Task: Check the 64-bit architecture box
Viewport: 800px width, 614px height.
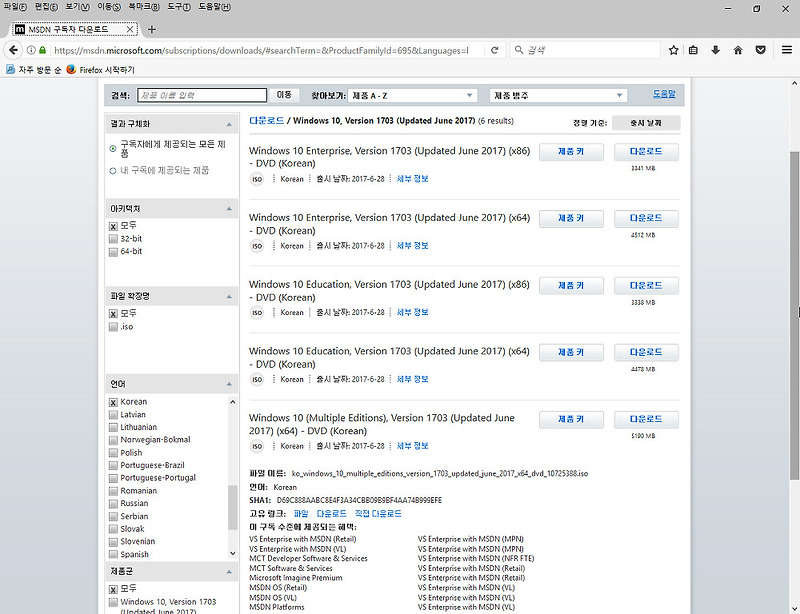Action: click(x=113, y=252)
